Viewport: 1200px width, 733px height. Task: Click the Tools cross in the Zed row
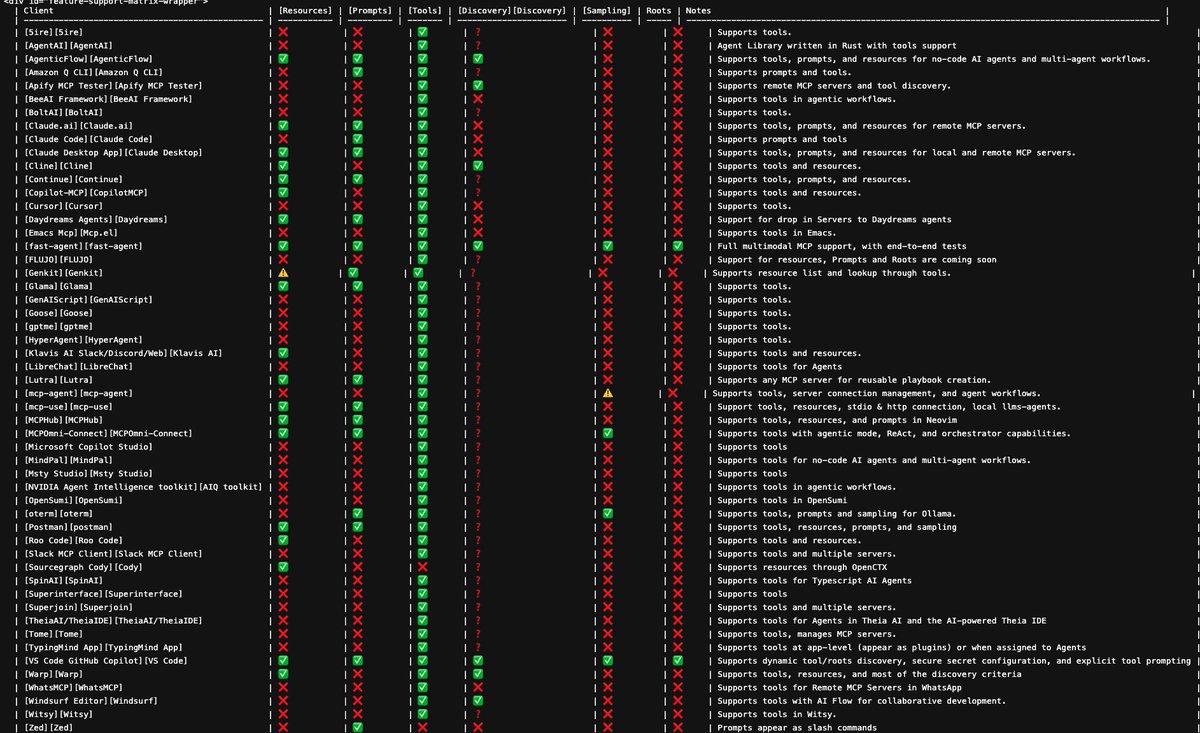[423, 727]
